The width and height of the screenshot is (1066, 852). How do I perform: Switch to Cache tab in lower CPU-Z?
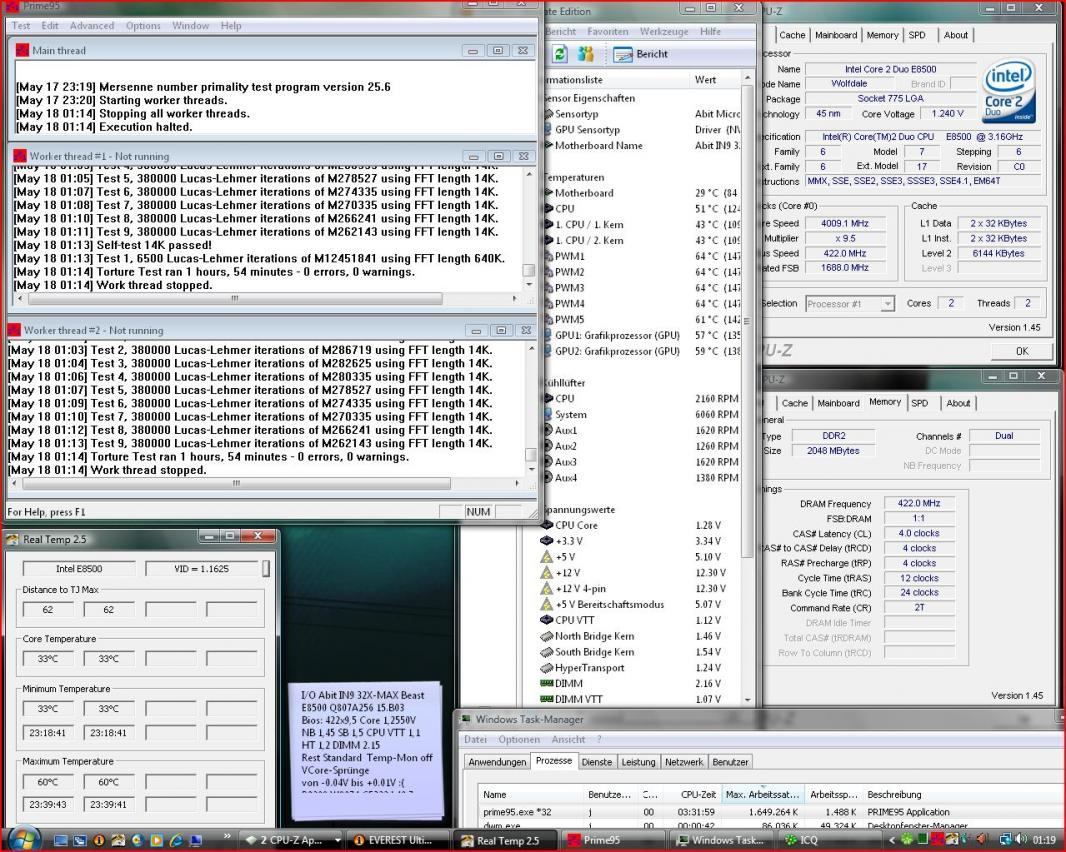[795, 403]
